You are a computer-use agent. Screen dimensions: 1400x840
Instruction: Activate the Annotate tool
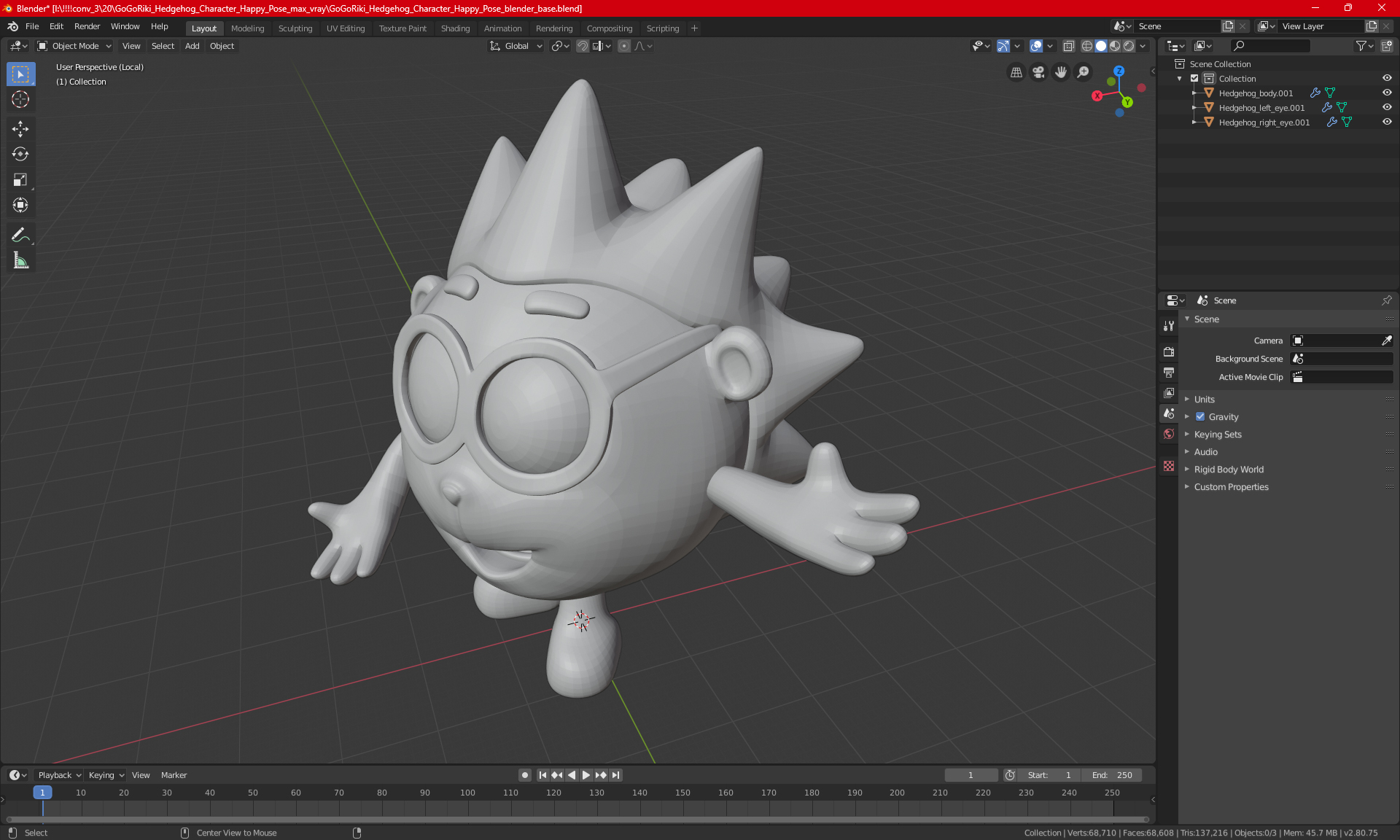[20, 235]
